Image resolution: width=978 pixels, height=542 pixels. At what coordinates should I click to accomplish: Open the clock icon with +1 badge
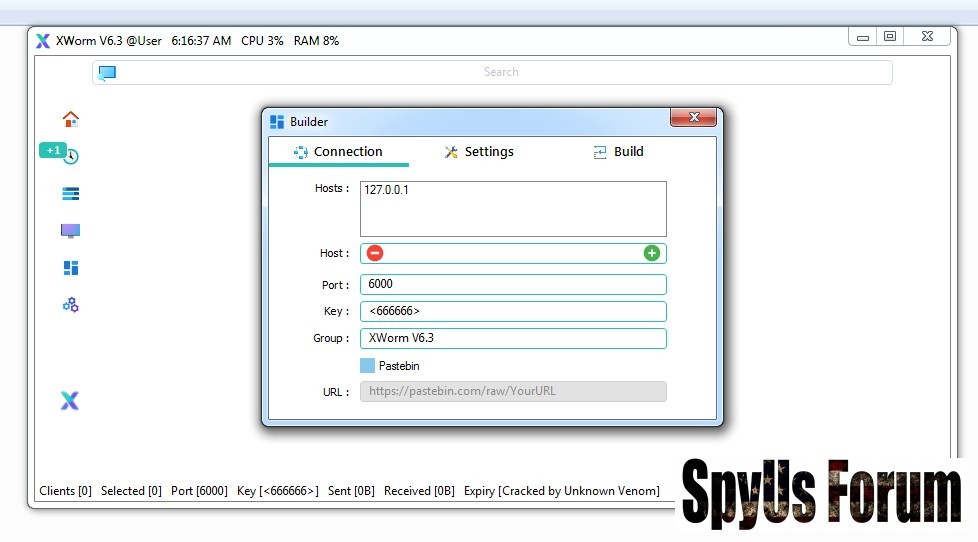(x=70, y=156)
